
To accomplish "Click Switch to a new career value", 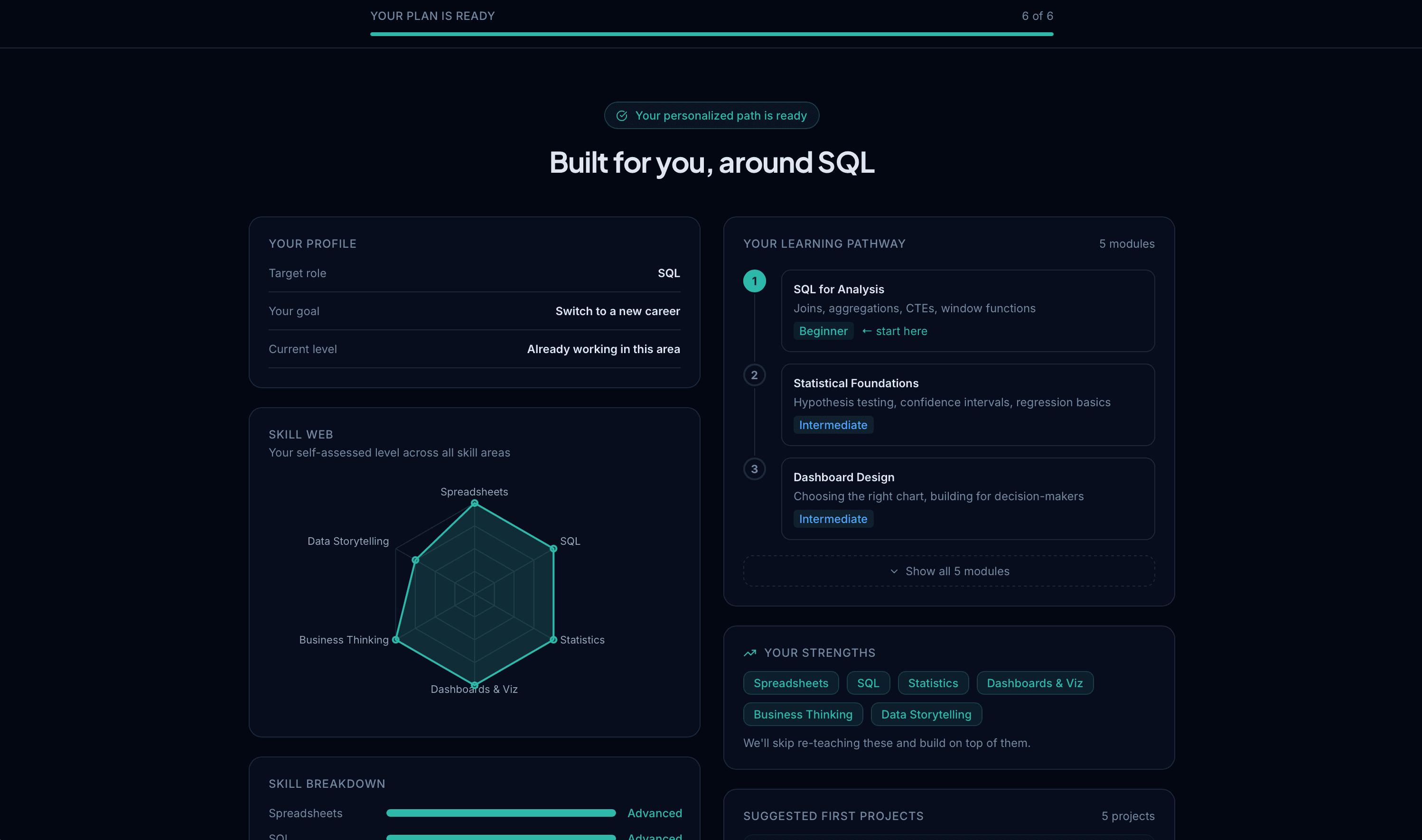I will point(617,311).
